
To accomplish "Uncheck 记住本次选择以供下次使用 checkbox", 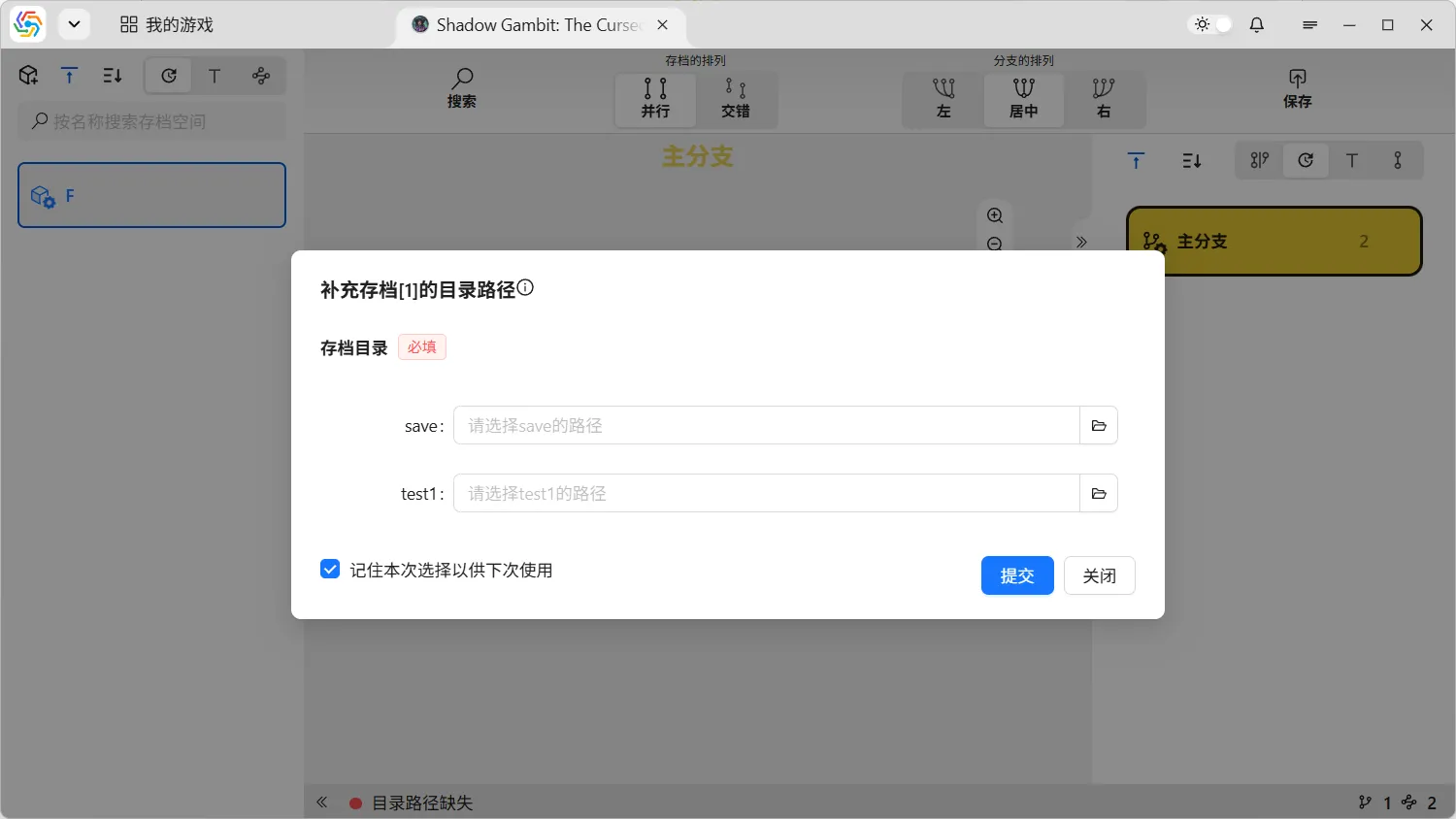I will coord(330,570).
